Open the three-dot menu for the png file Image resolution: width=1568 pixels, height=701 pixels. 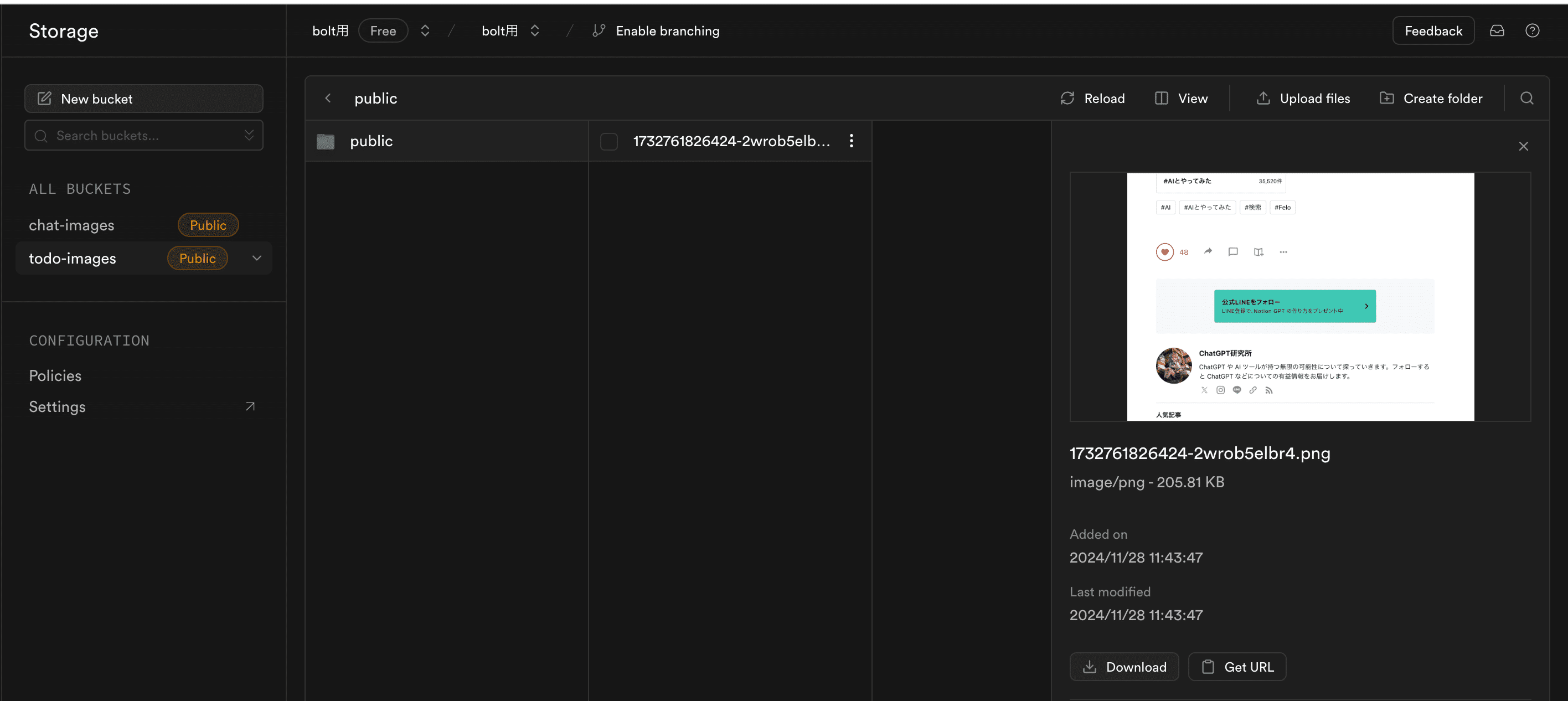(851, 141)
